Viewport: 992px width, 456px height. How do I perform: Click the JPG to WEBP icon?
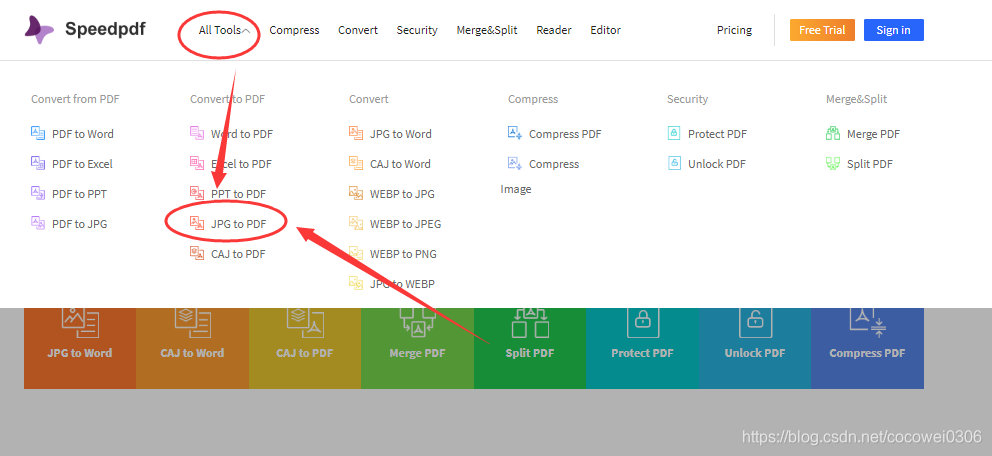coord(356,283)
